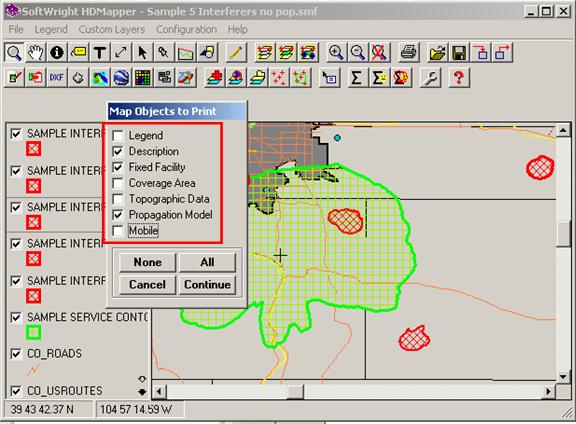Click the None button
The height and width of the screenshot is (424, 576).
[148, 262]
